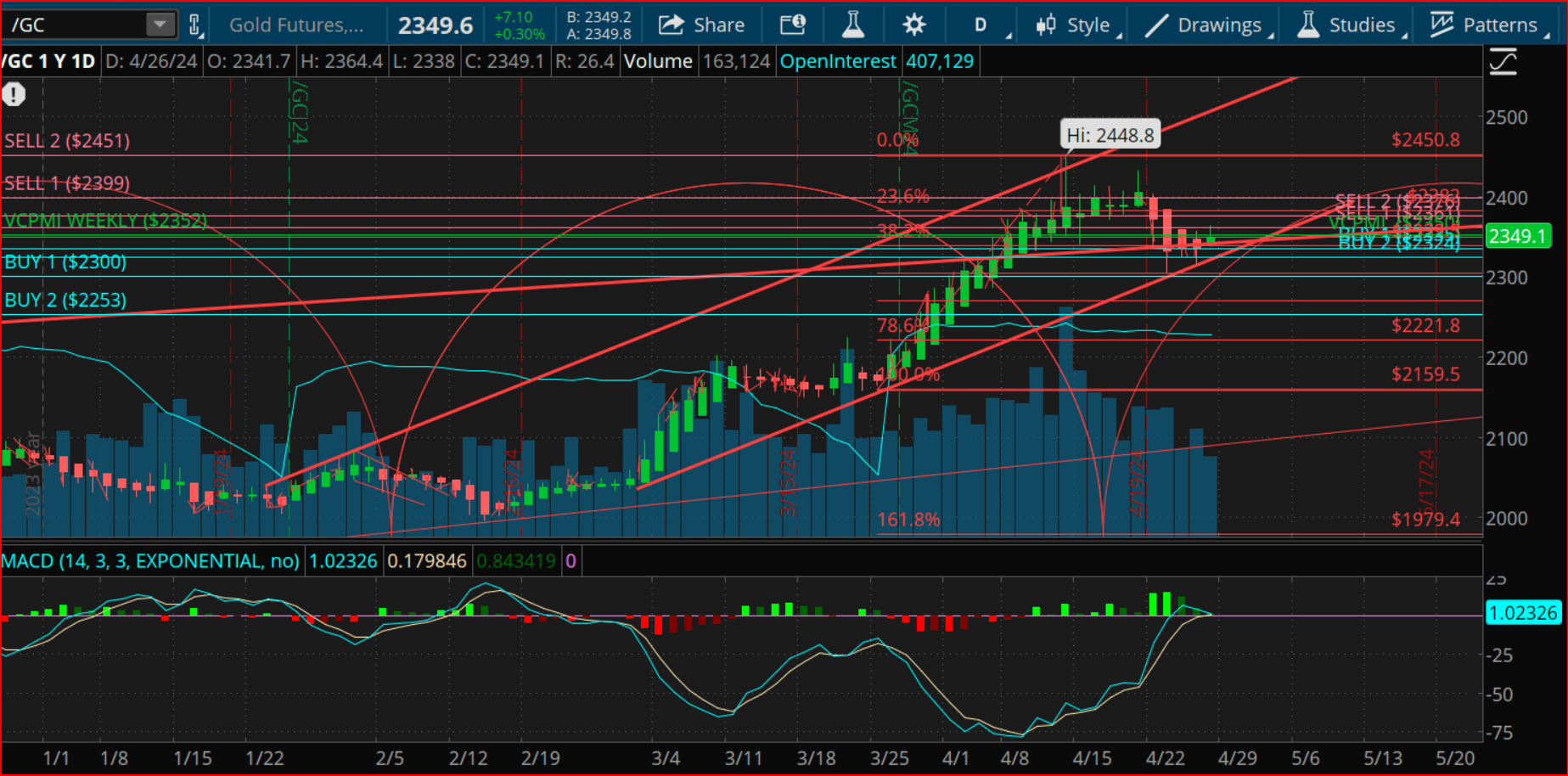1568x776 pixels.
Task: Share the chart using the Share button
Action: coord(701,25)
